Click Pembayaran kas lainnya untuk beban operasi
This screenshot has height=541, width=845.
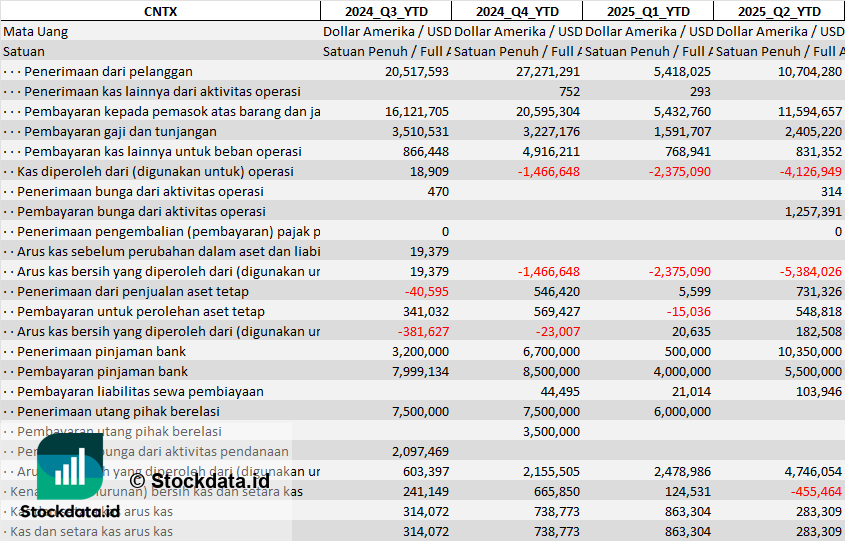coord(163,151)
